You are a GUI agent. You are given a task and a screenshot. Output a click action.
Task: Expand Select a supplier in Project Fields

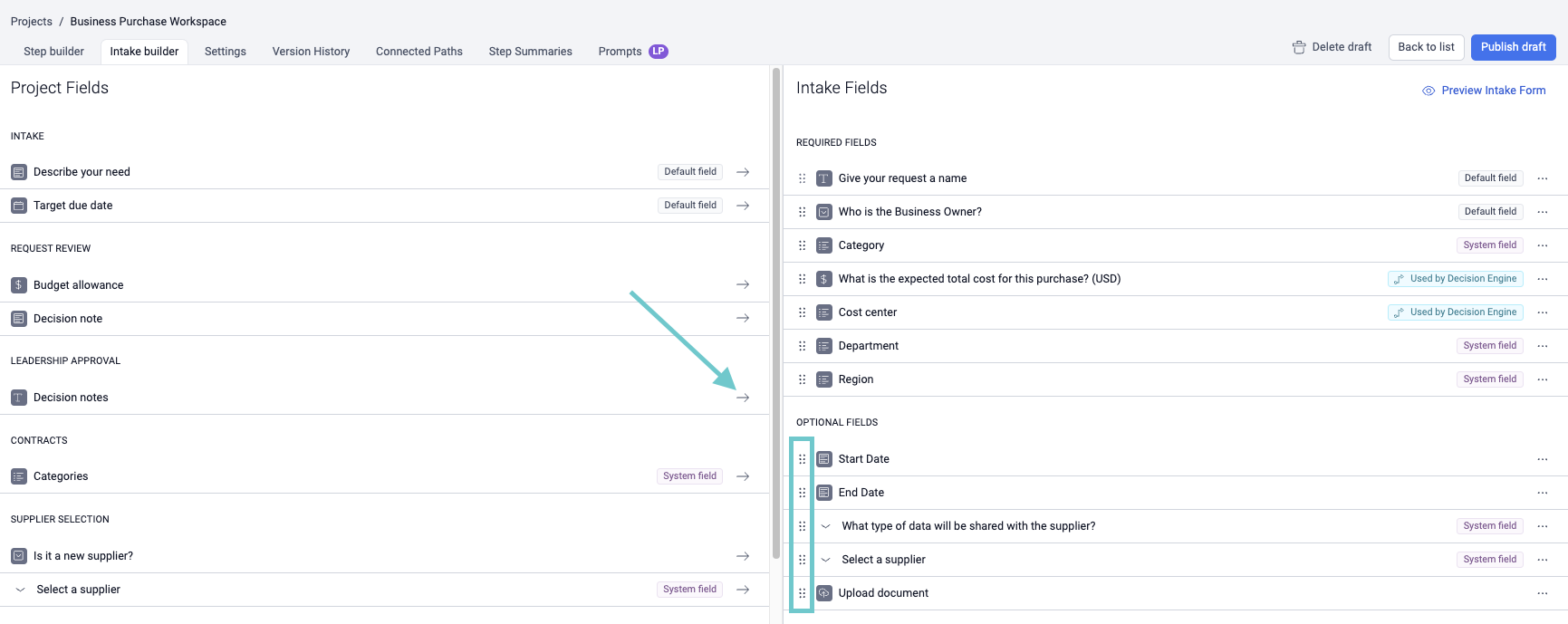coord(20,590)
